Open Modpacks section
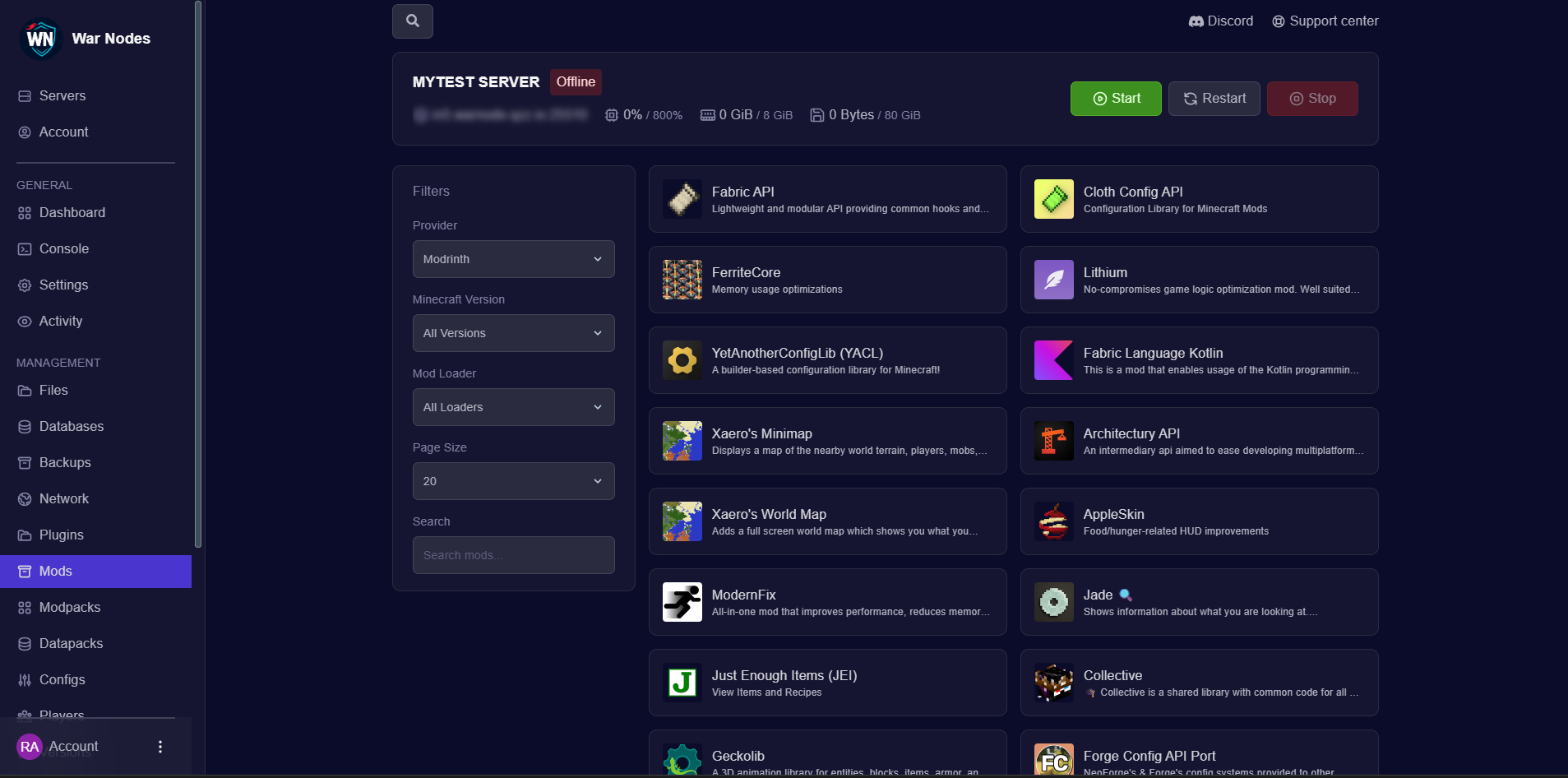Screen dimensions: 1568x778 (95, 608)
